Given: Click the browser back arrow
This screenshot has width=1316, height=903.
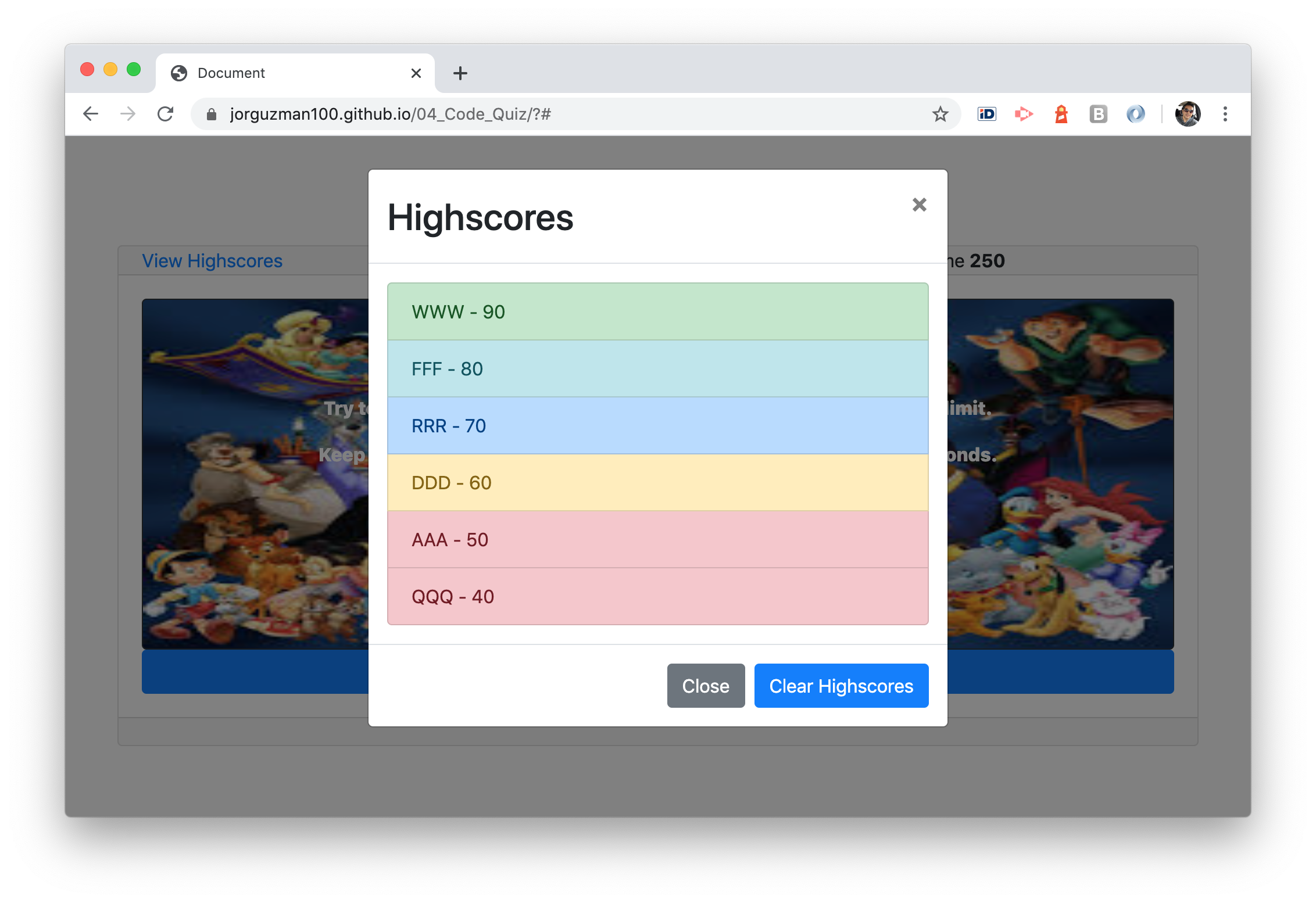Looking at the screenshot, I should (x=91, y=114).
